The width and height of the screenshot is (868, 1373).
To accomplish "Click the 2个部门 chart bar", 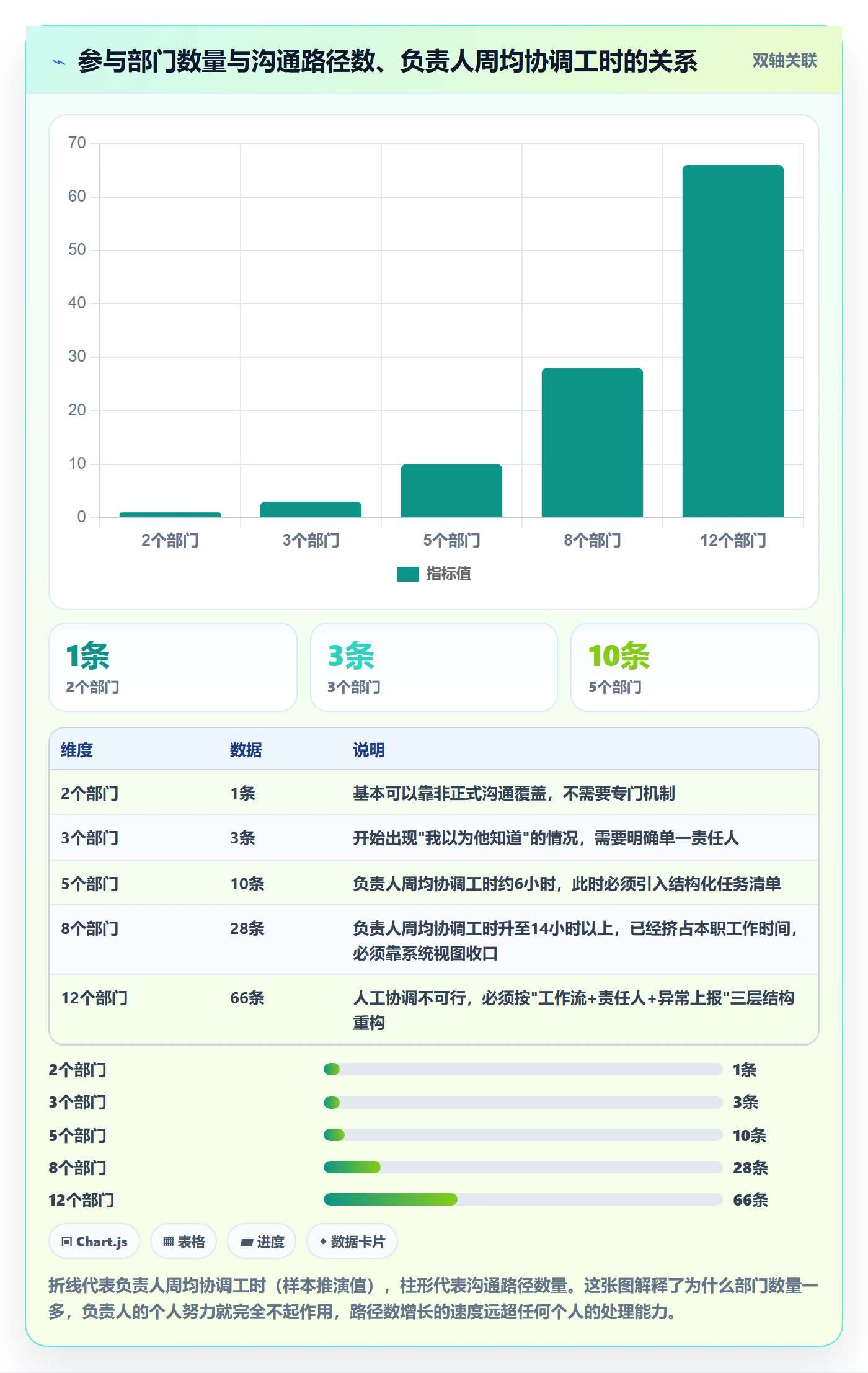I will coord(170,515).
